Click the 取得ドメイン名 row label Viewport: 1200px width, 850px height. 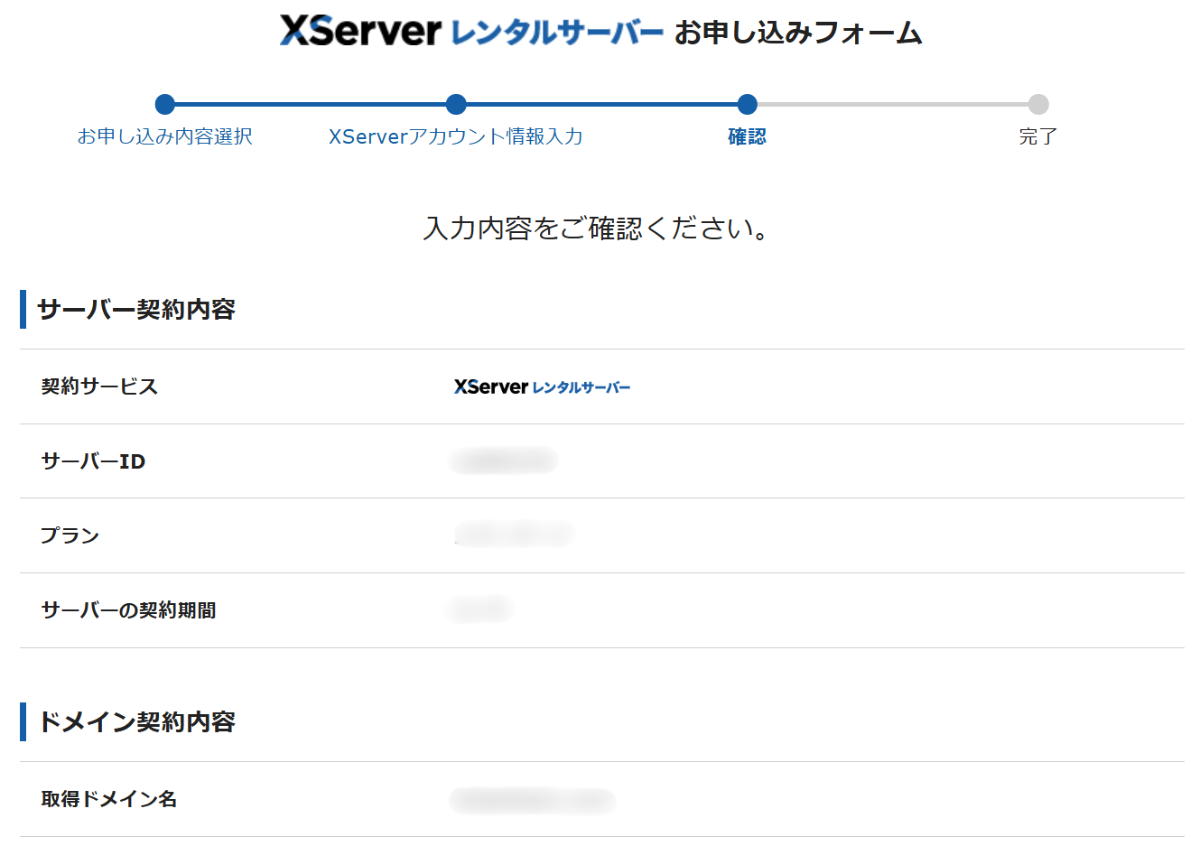(109, 799)
